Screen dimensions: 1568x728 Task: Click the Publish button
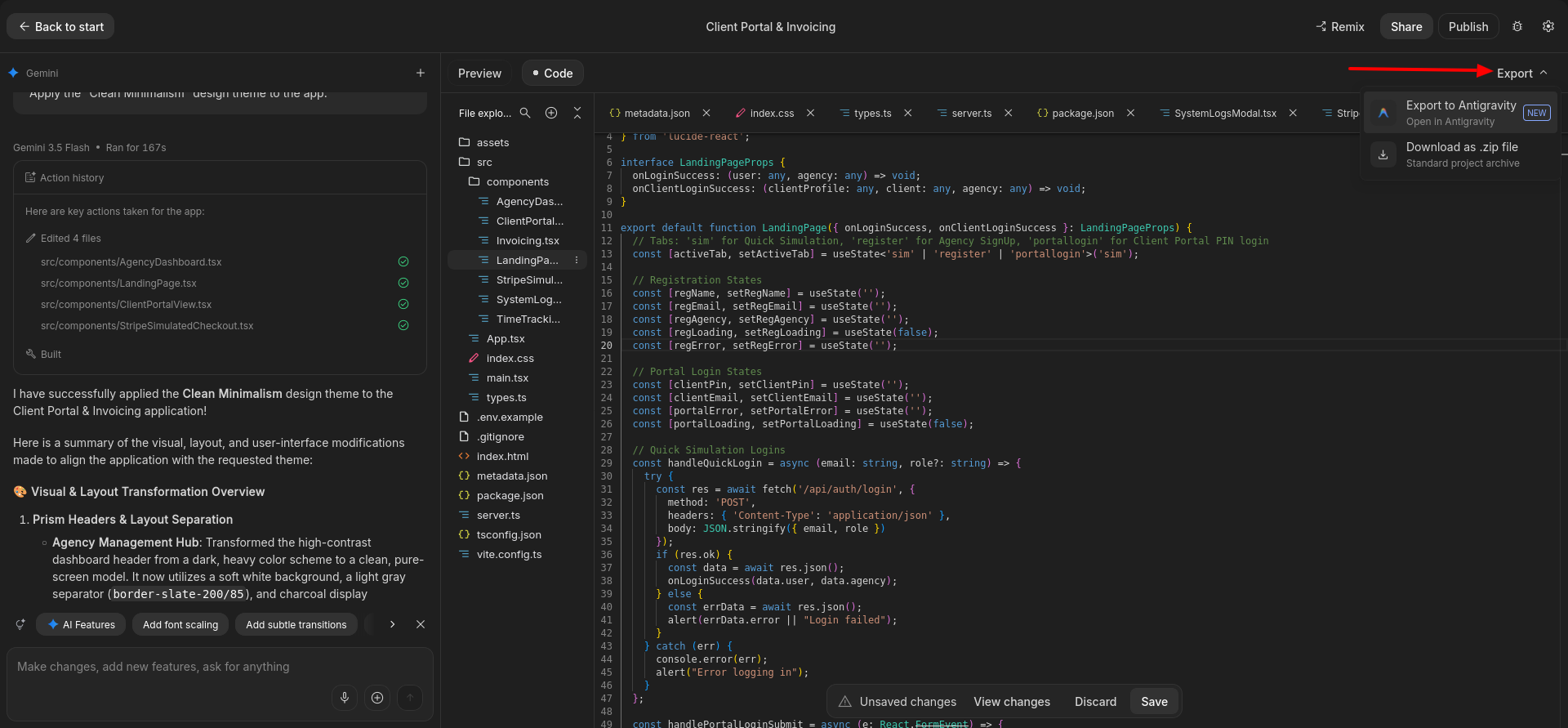pos(1468,27)
